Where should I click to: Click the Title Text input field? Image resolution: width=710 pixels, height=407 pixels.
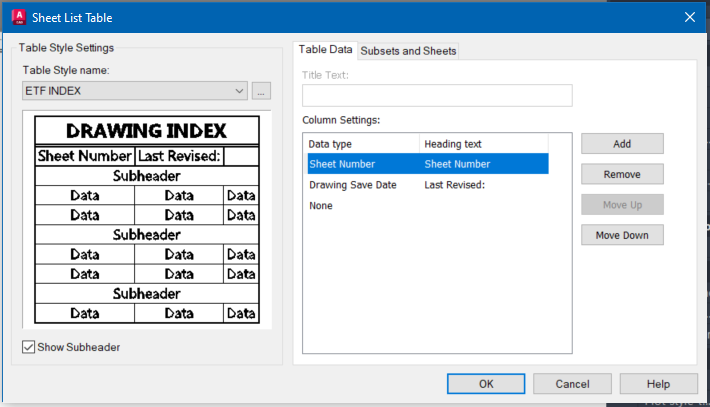tap(437, 95)
